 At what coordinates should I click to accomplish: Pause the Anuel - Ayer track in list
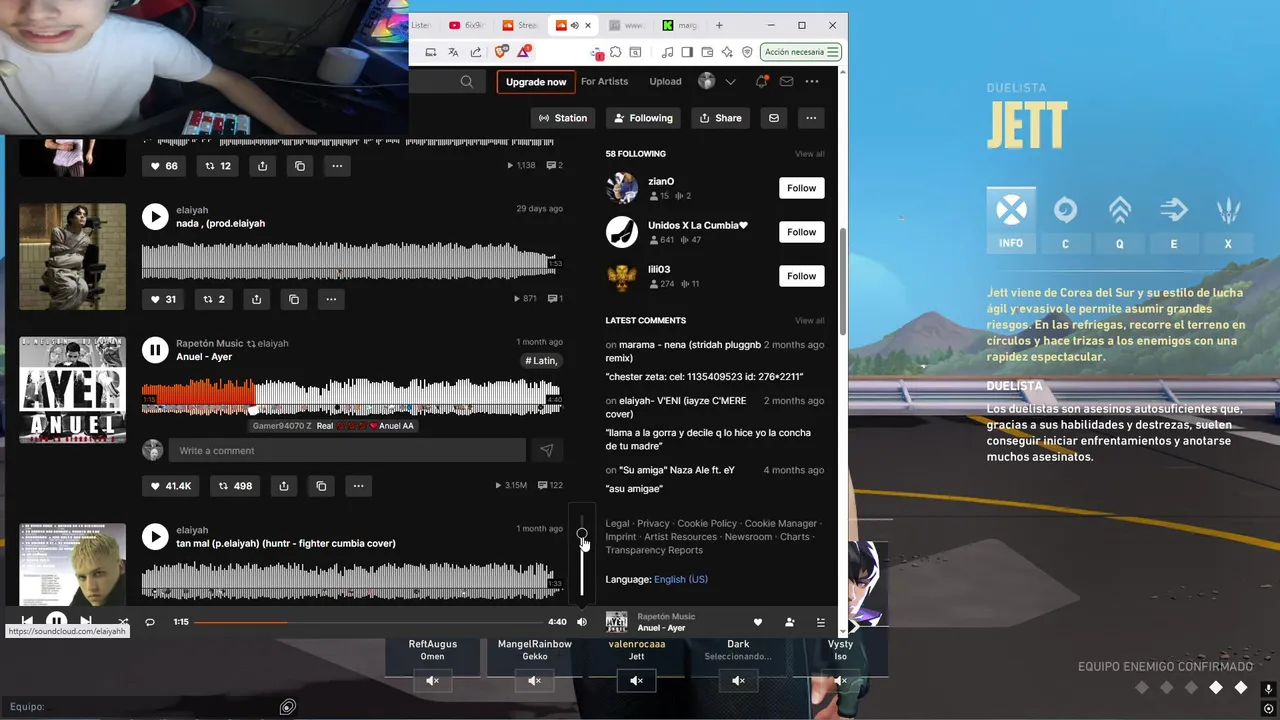pos(155,350)
